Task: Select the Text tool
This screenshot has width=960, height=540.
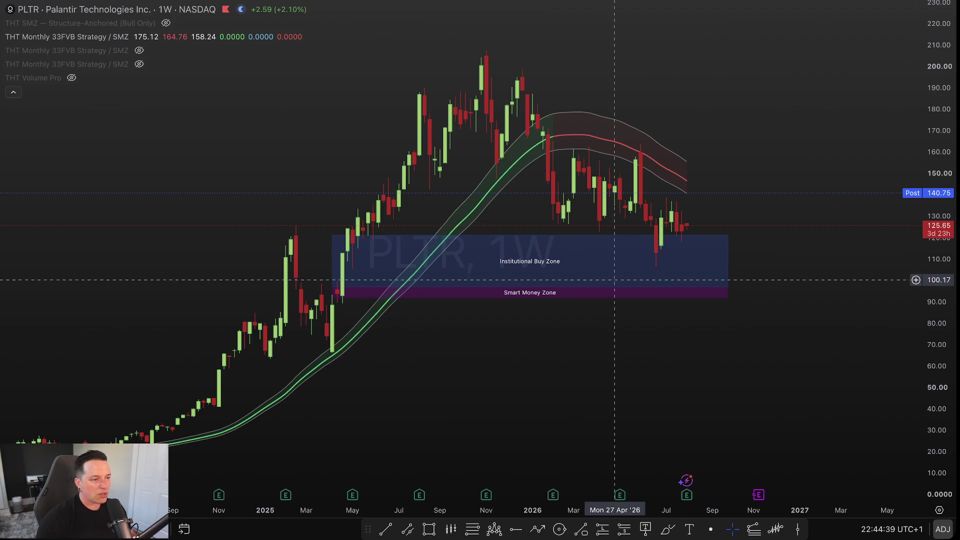Action: tap(689, 529)
